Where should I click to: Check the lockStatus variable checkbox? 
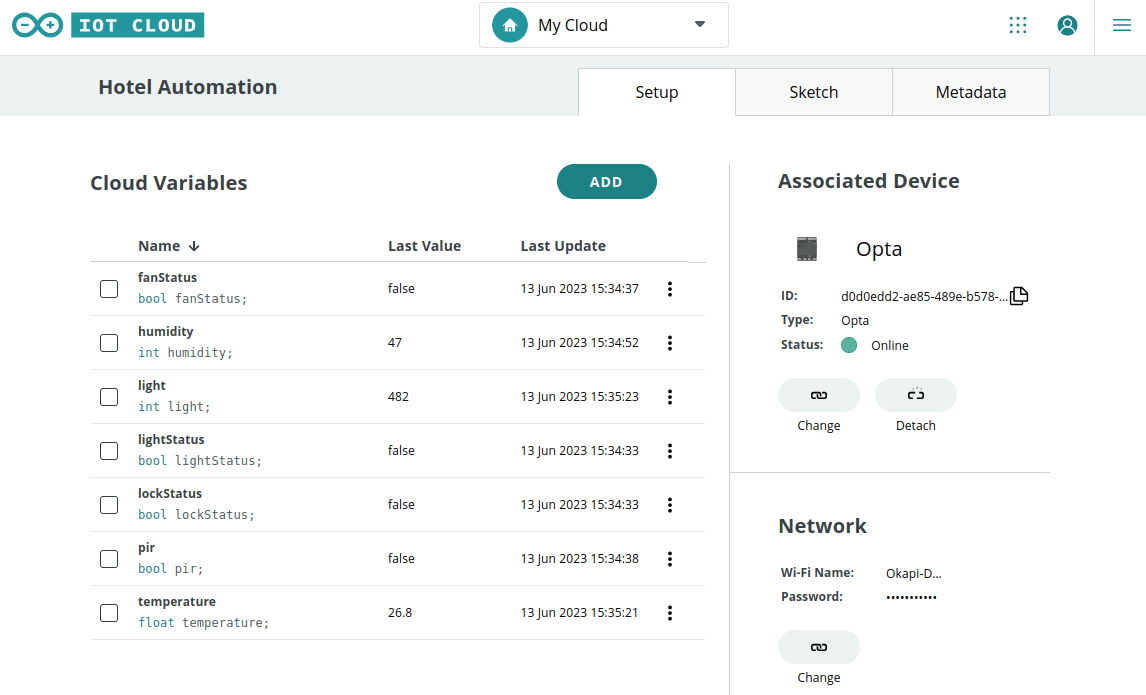[x=109, y=505]
